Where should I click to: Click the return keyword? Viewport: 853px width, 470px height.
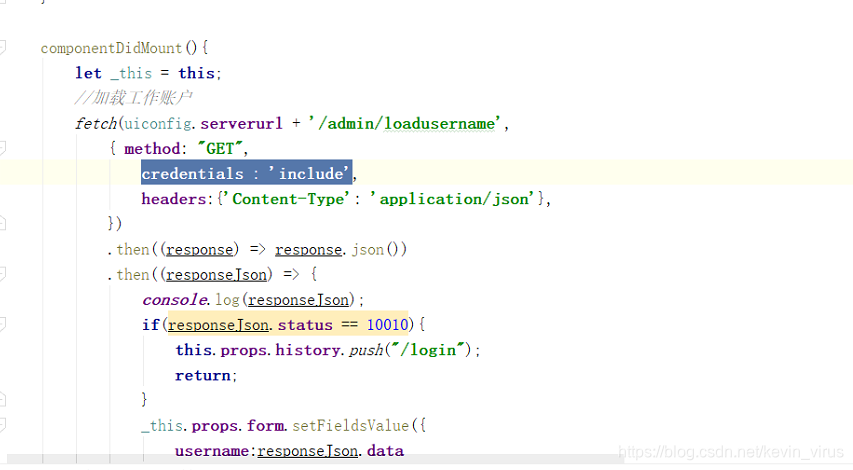point(203,375)
